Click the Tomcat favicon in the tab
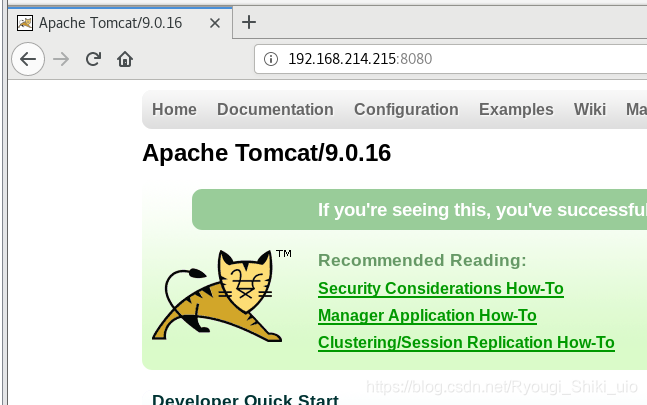Image resolution: width=647 pixels, height=405 pixels. tap(25, 23)
